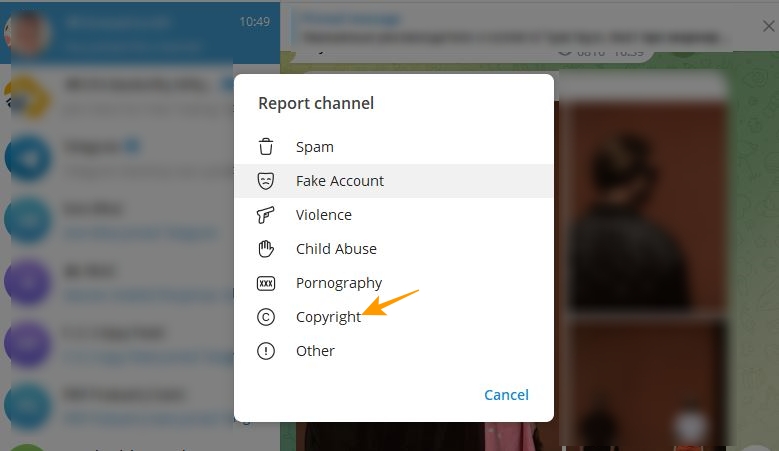Screen dimensions: 779x451
Task: Click the Child Abuse hand icon
Action: (266, 249)
